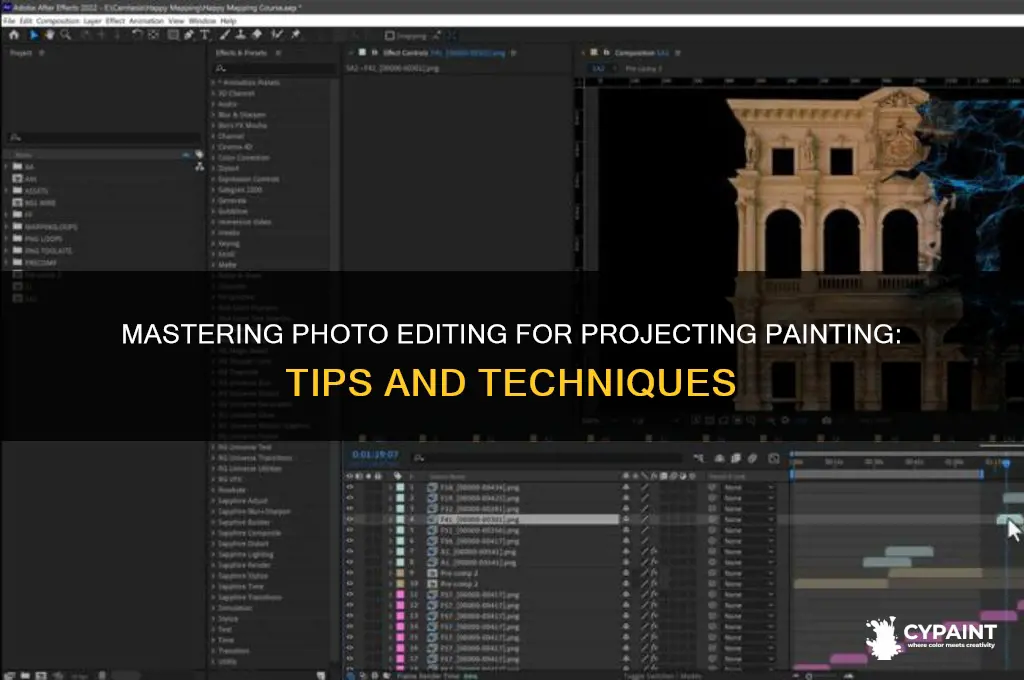Select the Pan Behind anchor point tool
1024x680 pixels.
tap(153, 35)
